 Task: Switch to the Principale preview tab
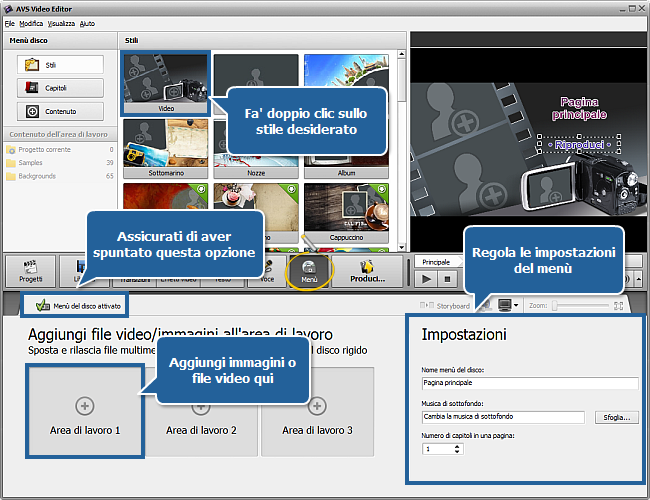pyautogui.click(x=438, y=260)
